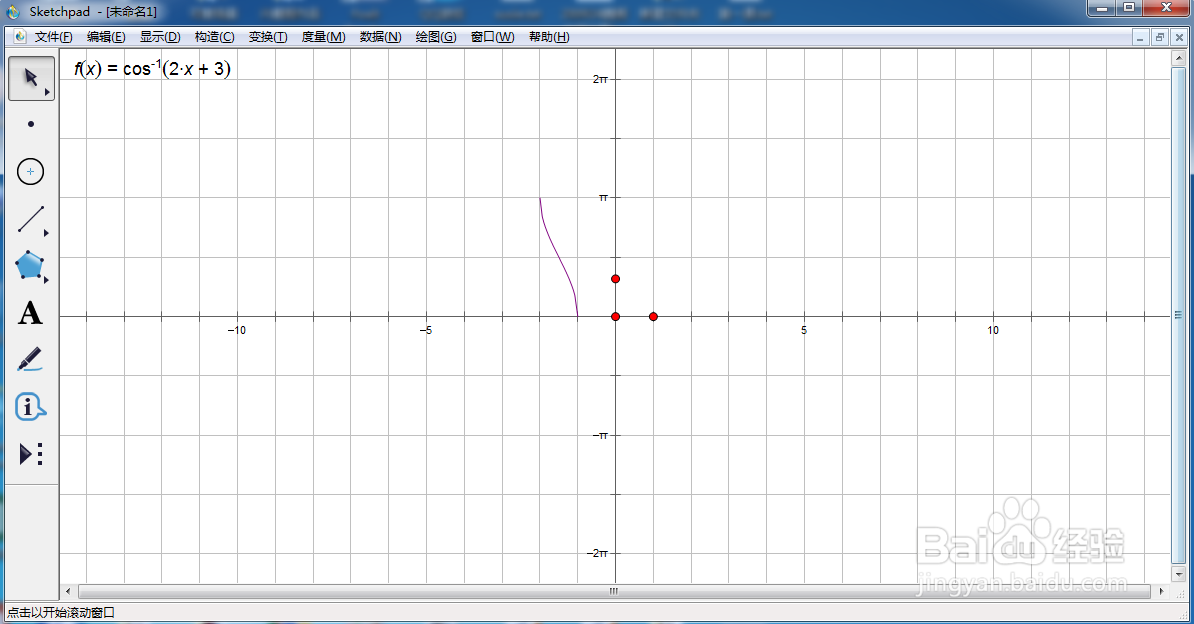Select the Compass circle tool

coord(30,171)
